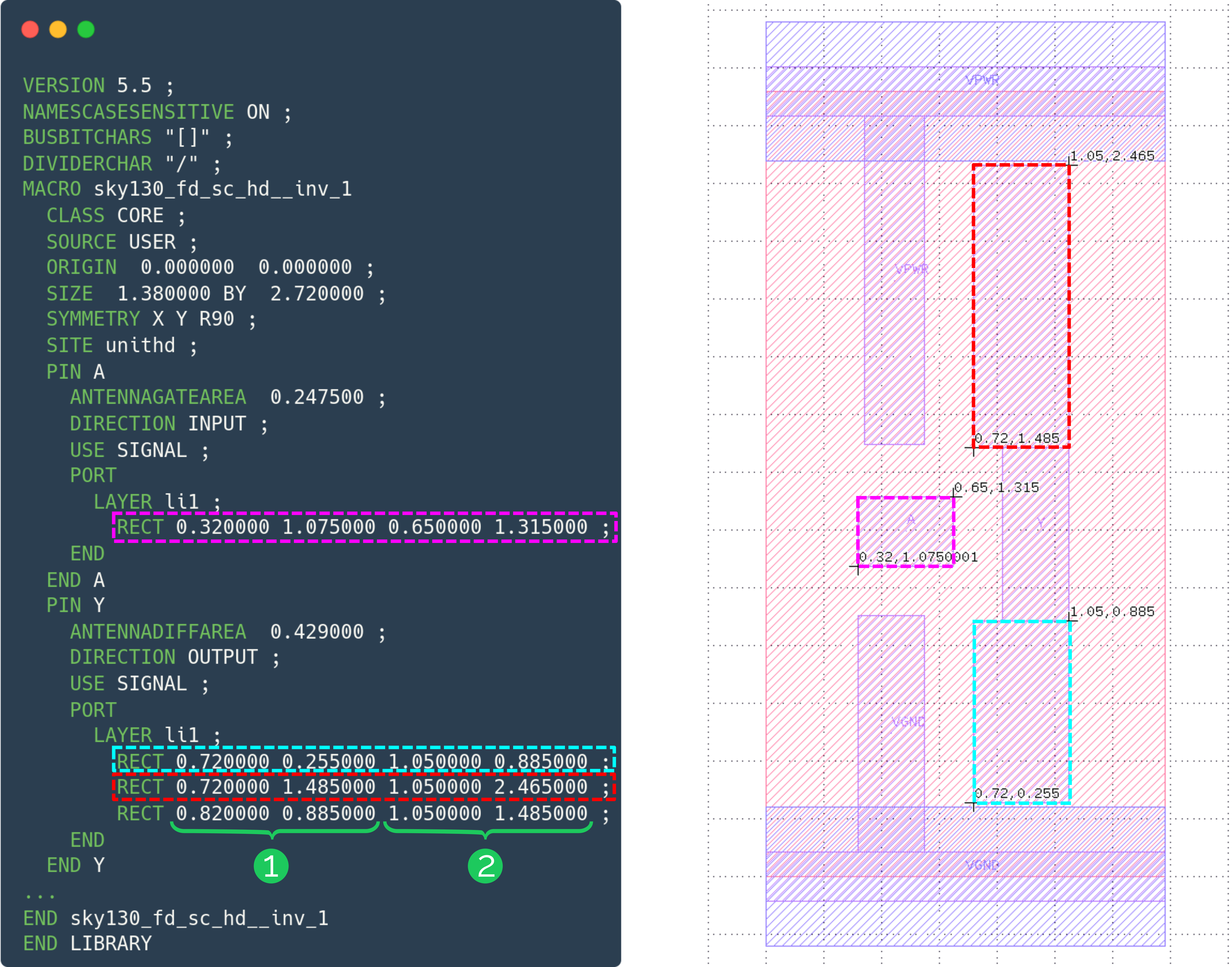Select the SIZE 1.380000 BY 2.720000 line

coord(216,294)
